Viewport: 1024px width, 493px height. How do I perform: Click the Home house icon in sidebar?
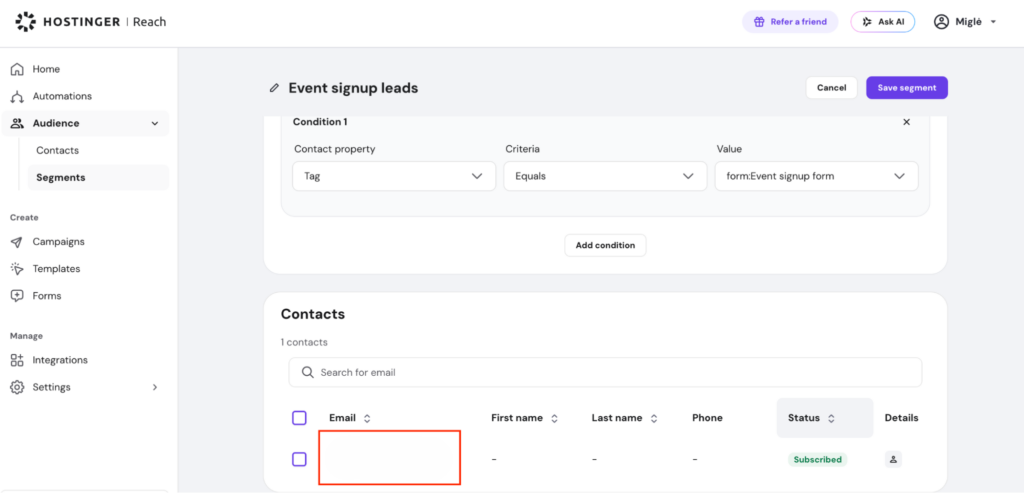click(x=18, y=69)
